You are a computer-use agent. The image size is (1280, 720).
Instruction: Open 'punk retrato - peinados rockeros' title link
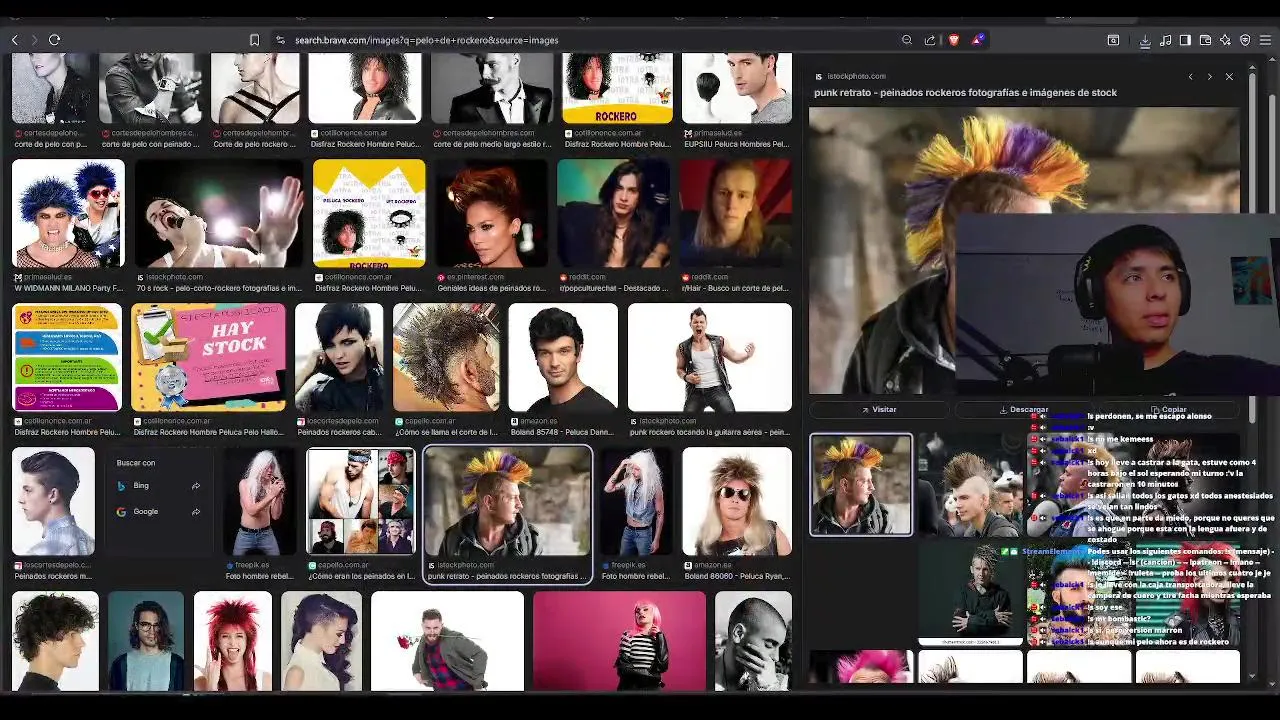[x=965, y=92]
